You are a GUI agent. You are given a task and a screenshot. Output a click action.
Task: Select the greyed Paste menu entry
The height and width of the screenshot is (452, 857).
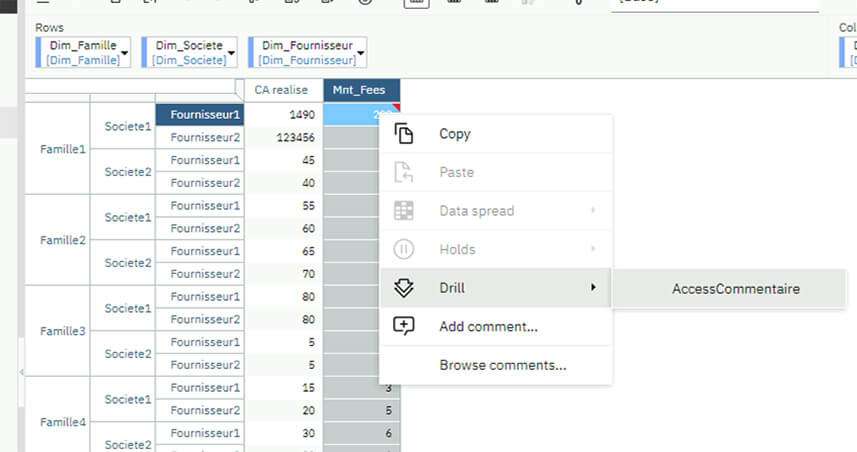click(496, 172)
